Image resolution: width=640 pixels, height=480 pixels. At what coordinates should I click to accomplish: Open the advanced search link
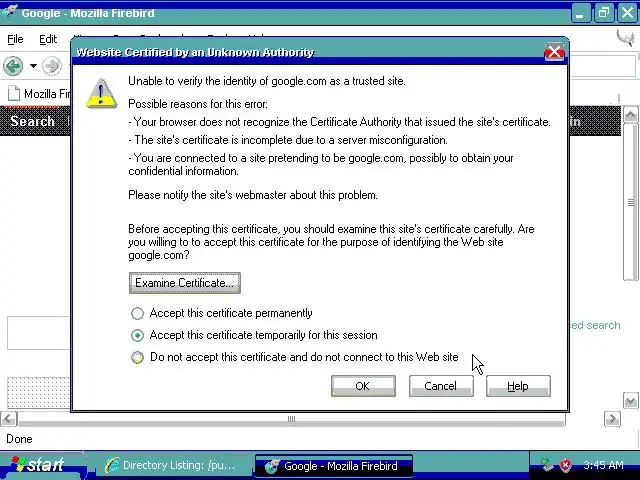[595, 325]
